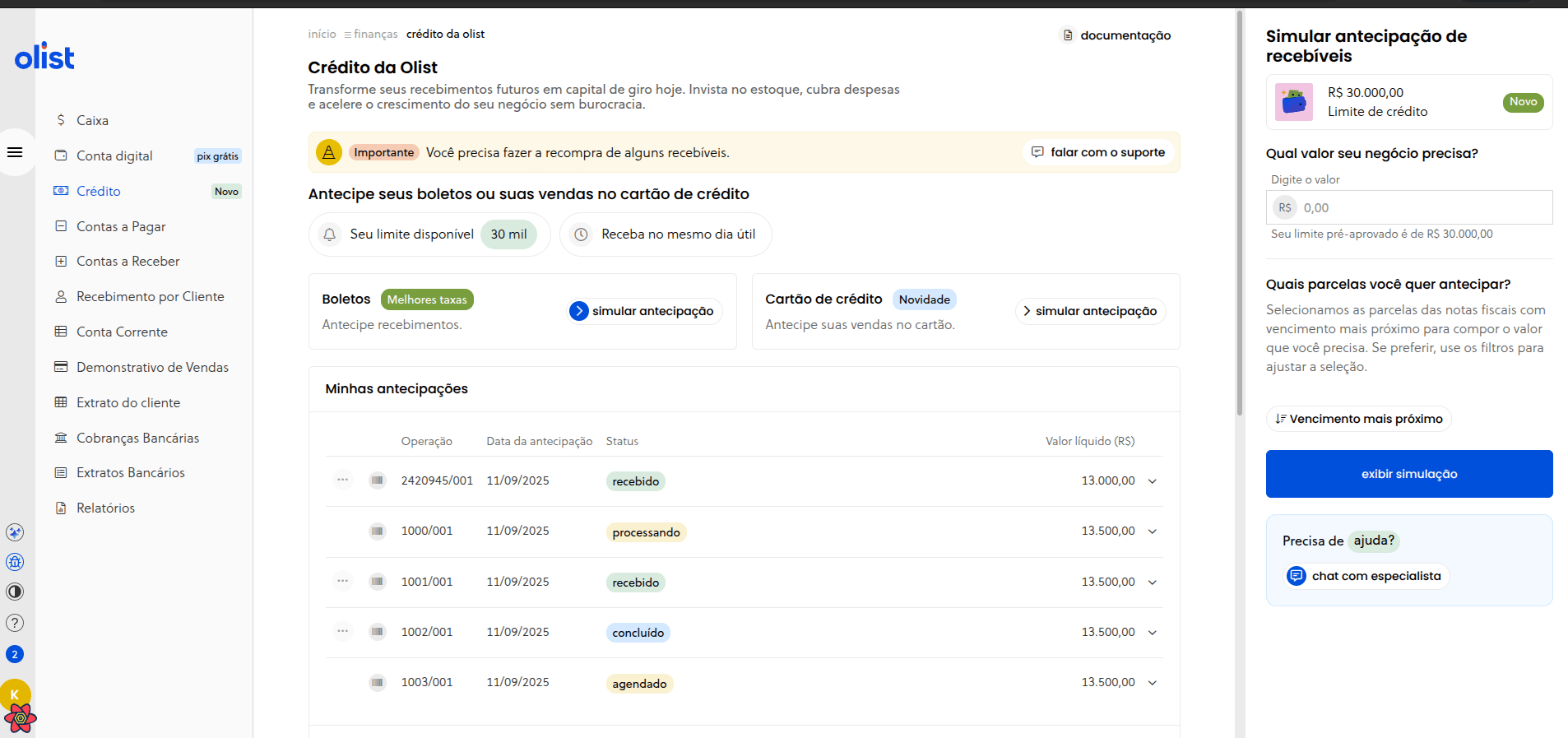1568x738 pixels.
Task: Click the barcode icon for operation 2420945/001
Action: [x=378, y=480]
